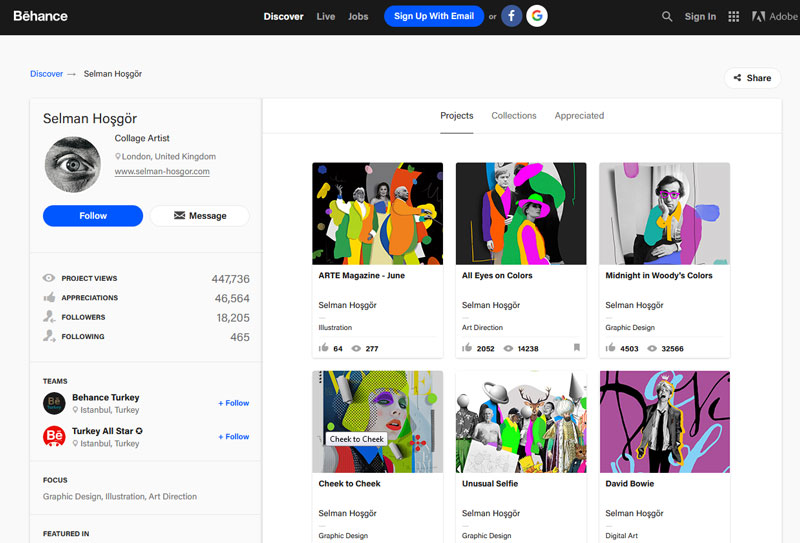Click the Graphic Design category under Midnight in Woody's Colors
Screen dimensions: 800x543
click(630, 328)
